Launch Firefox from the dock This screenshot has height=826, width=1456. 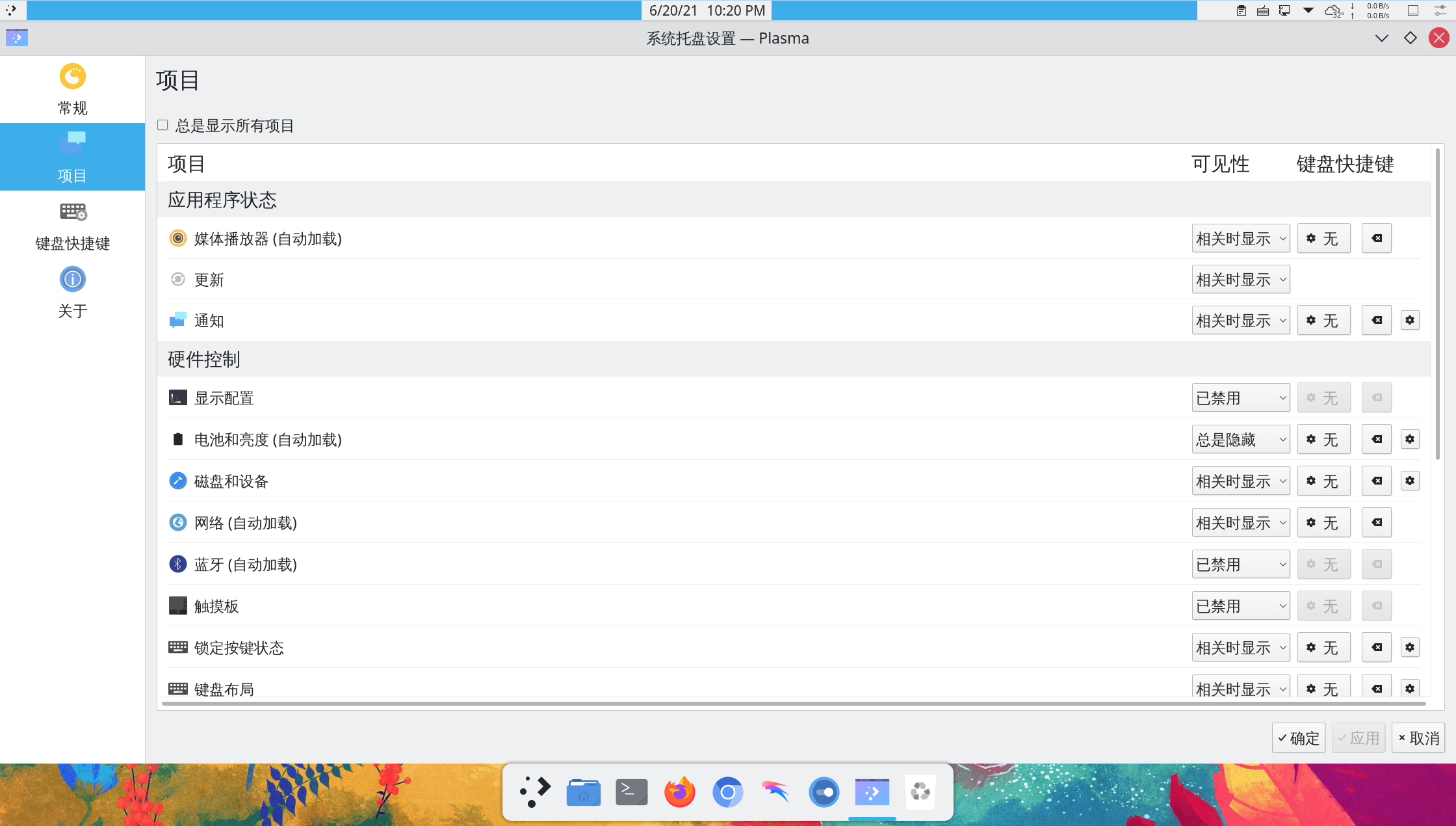click(679, 792)
